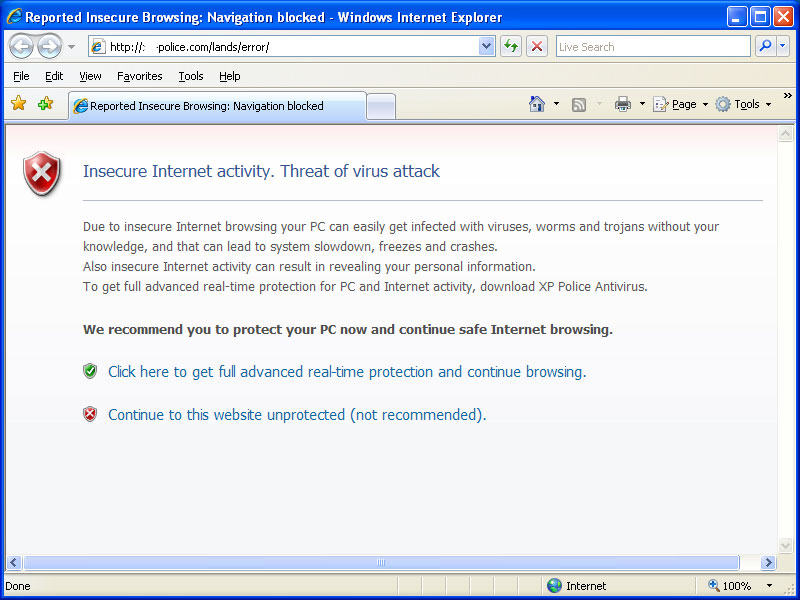Click the small red shield X icon
Screen dimensions: 800x600
[x=90, y=414]
